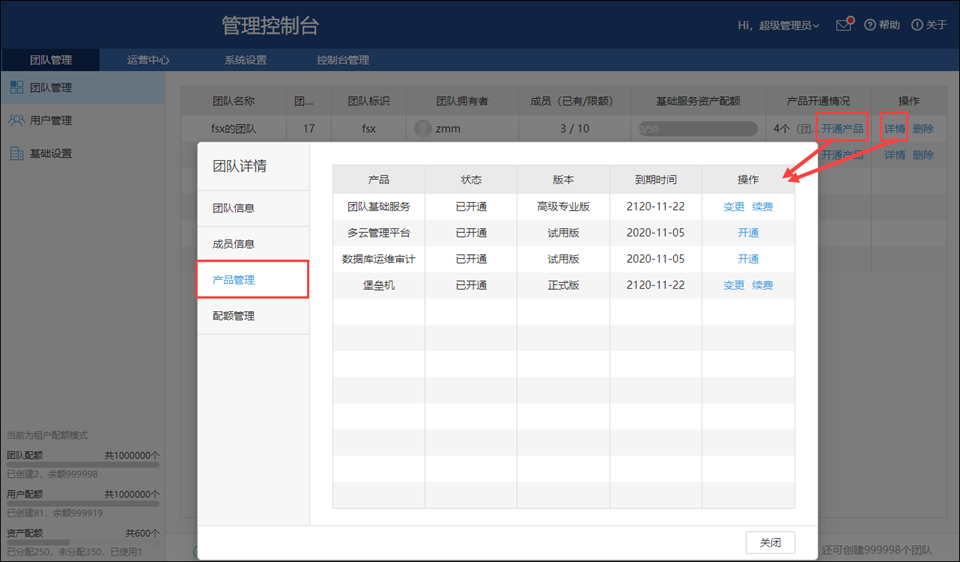Click the zmm owner avatar icon
The image size is (960, 562).
423,128
